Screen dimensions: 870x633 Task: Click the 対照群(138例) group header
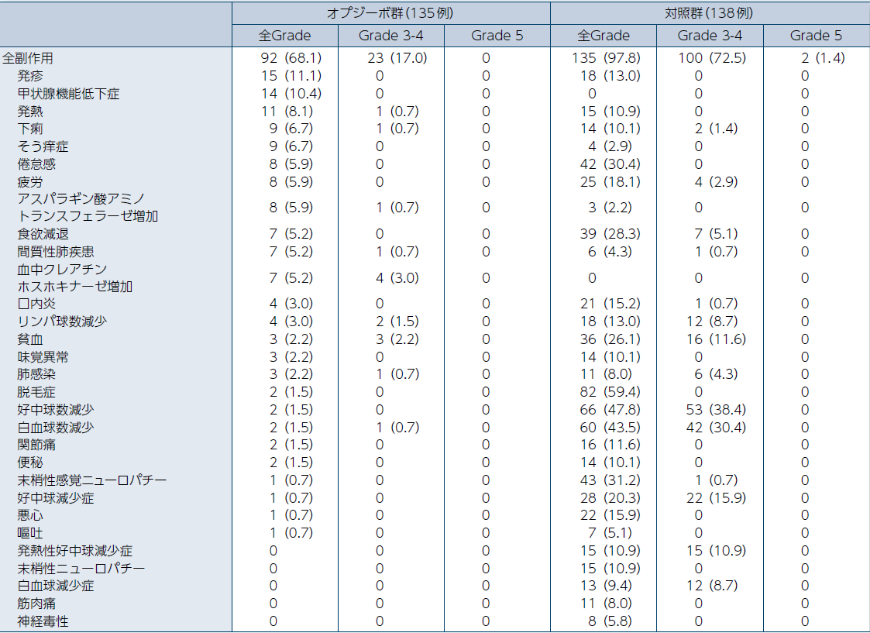pos(709,13)
